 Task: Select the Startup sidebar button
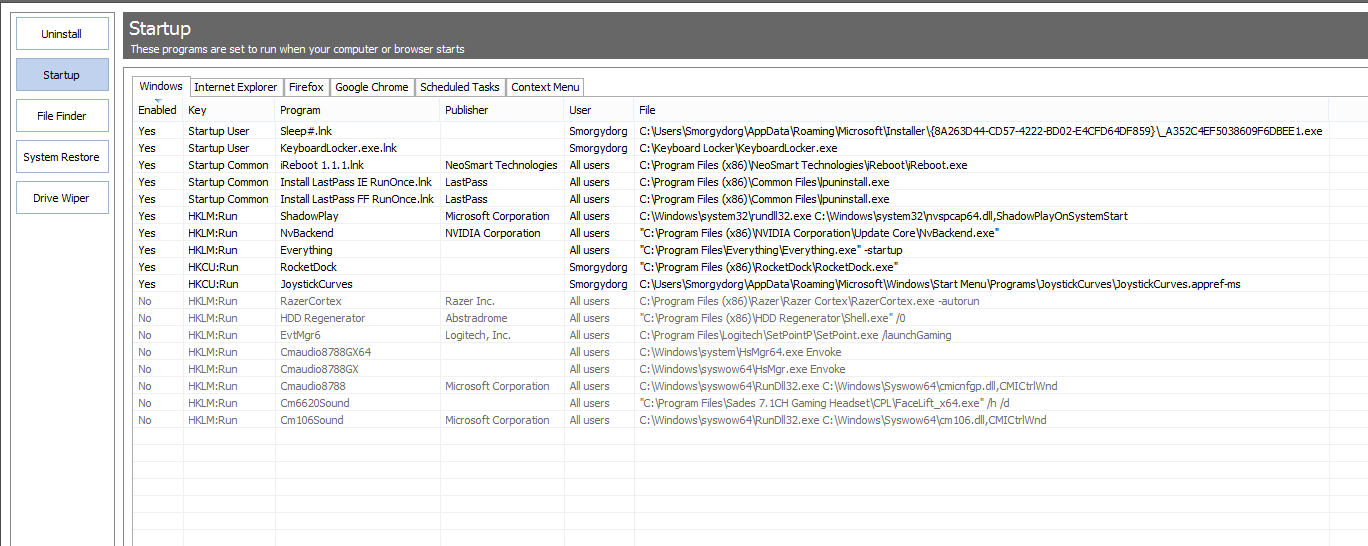61,75
